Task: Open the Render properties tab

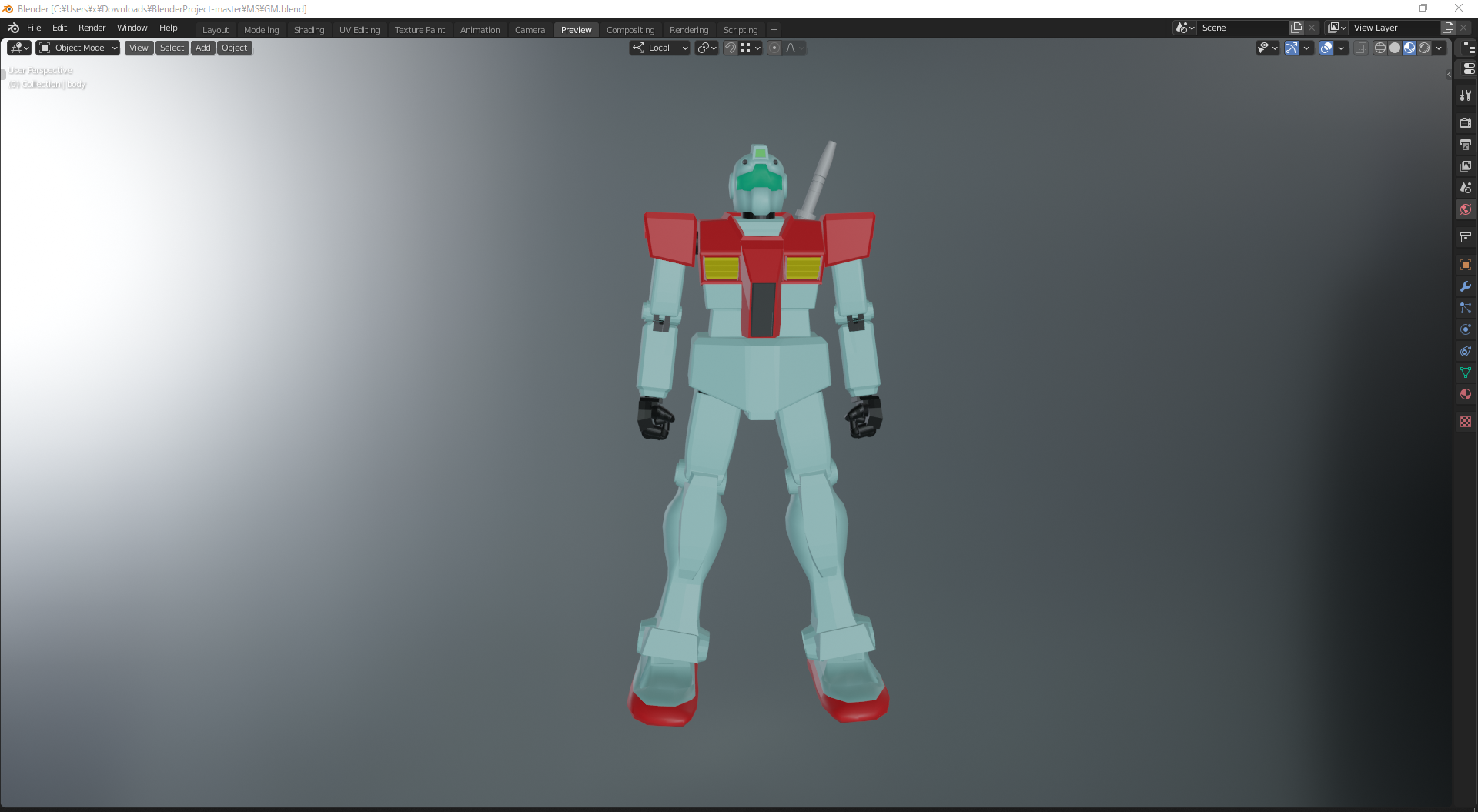Action: (1466, 123)
